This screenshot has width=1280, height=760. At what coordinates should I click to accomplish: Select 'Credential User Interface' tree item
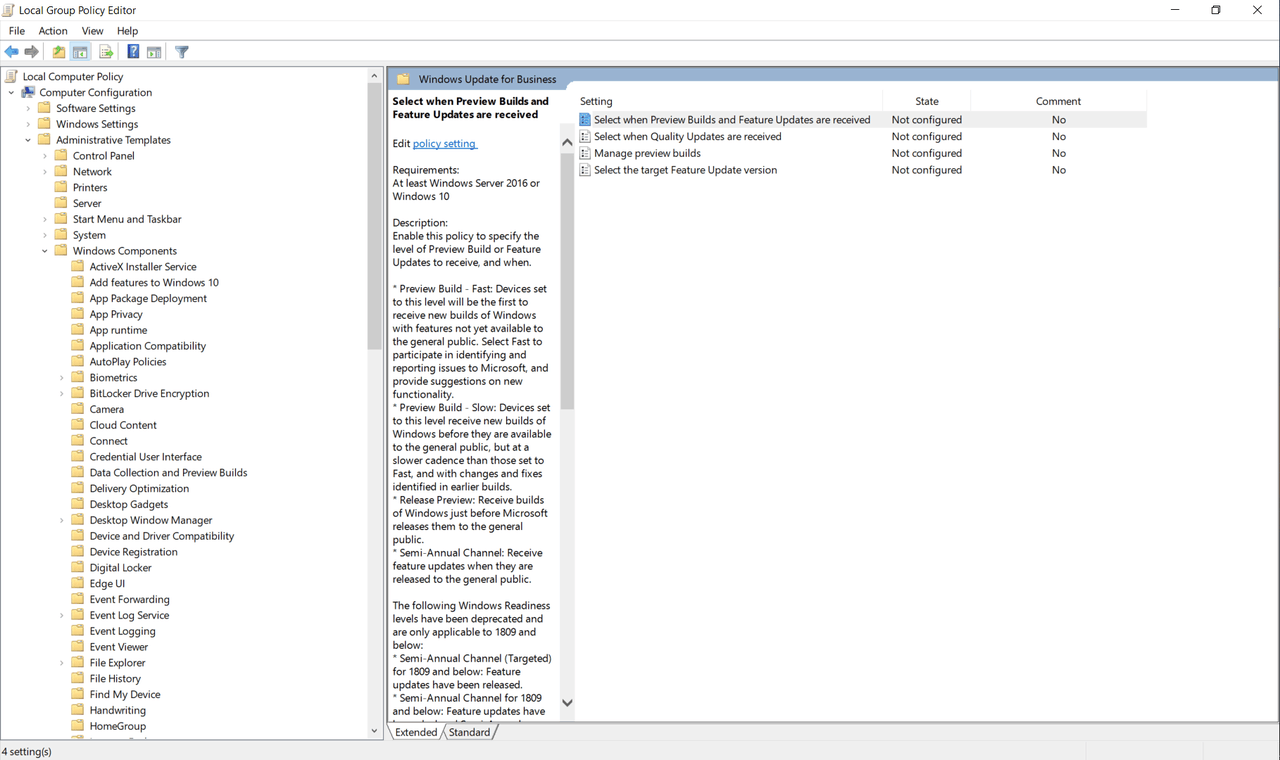coord(146,457)
